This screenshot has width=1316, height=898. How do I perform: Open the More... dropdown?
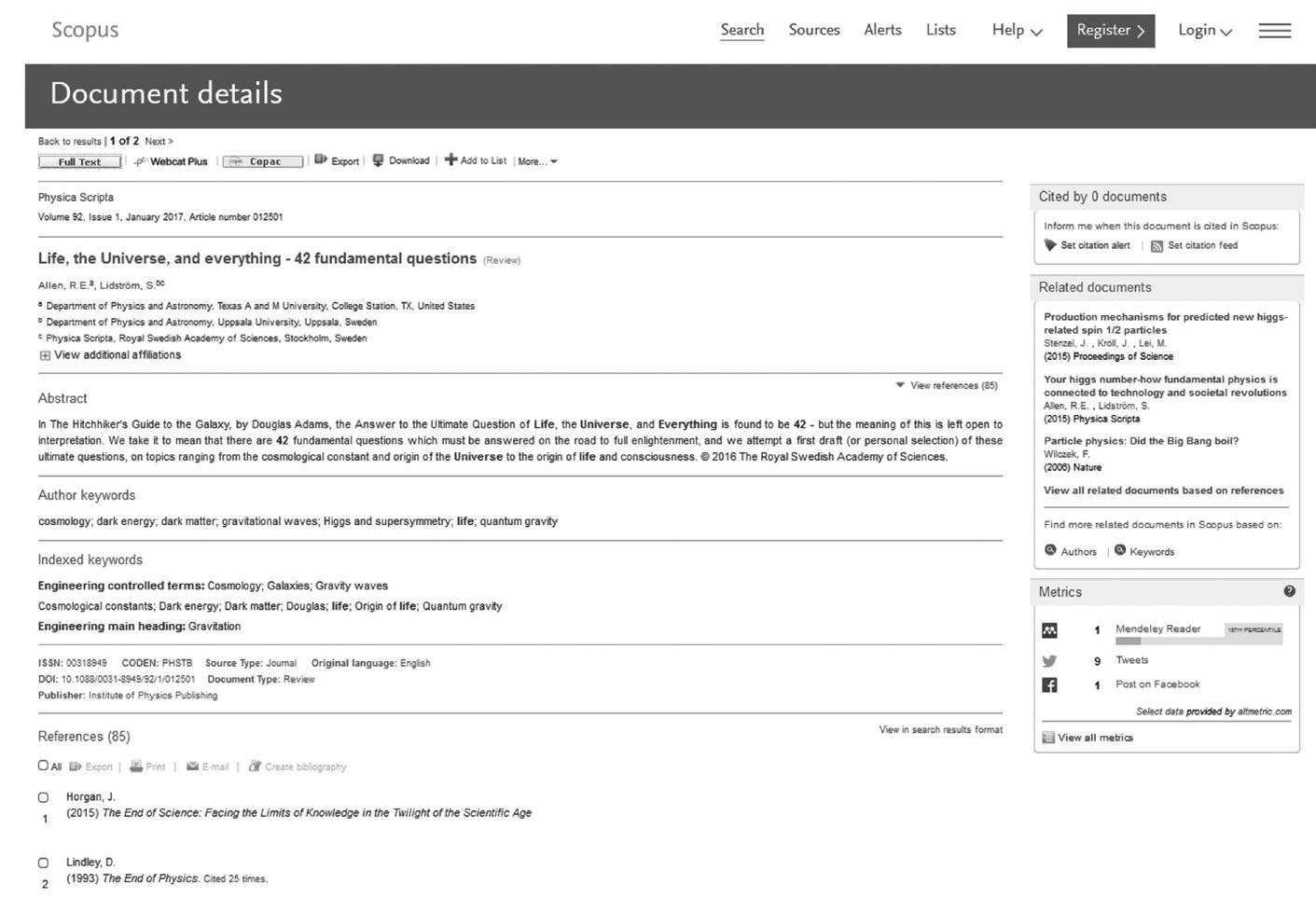tap(537, 161)
